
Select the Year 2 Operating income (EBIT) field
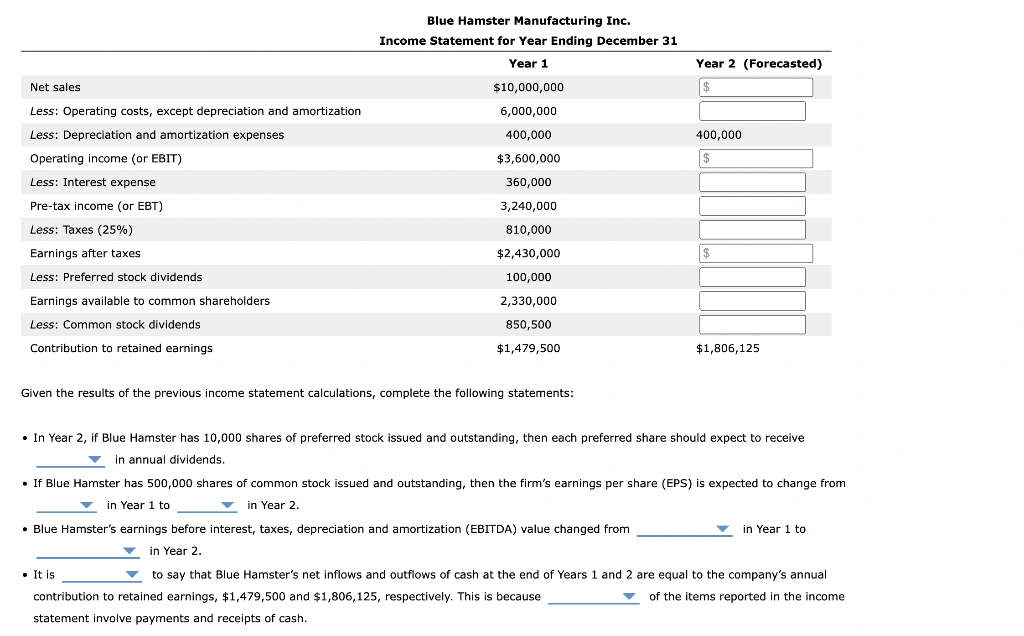(756, 158)
